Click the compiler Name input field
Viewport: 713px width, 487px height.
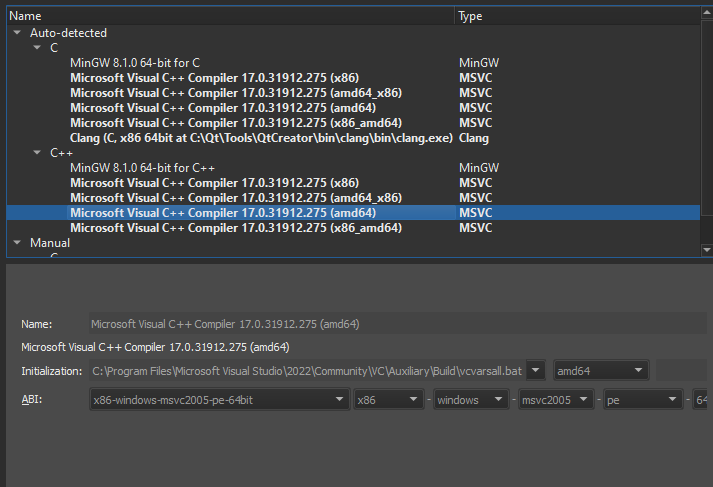pyautogui.click(x=398, y=324)
